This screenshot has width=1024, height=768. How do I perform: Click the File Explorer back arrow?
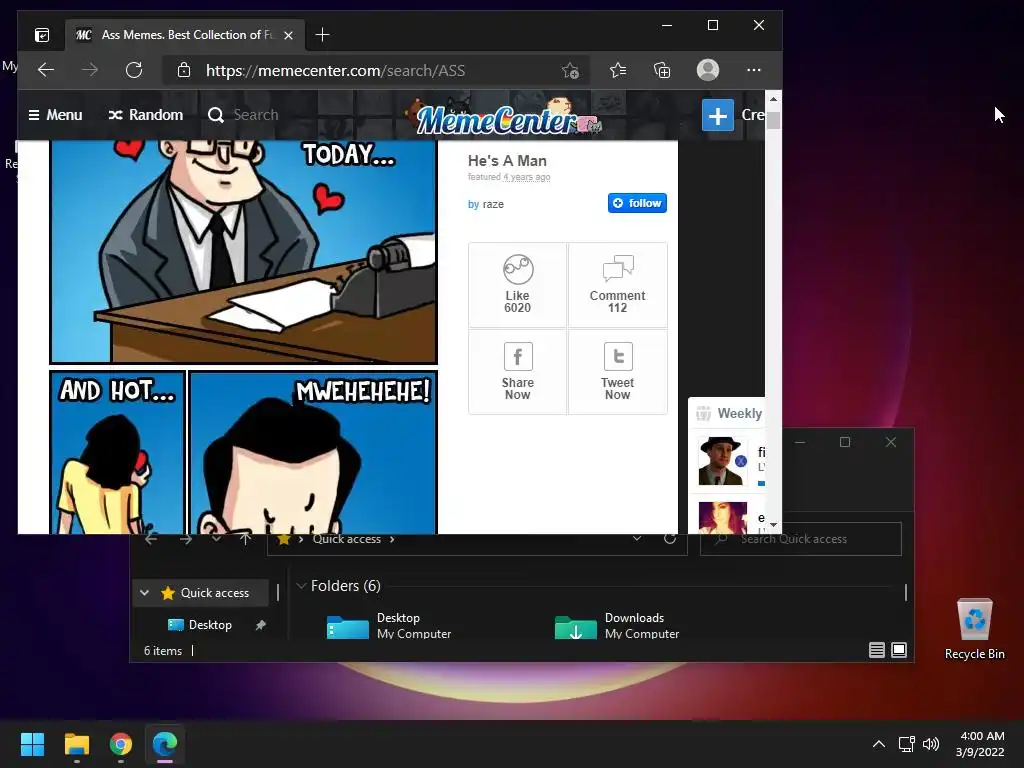click(152, 539)
